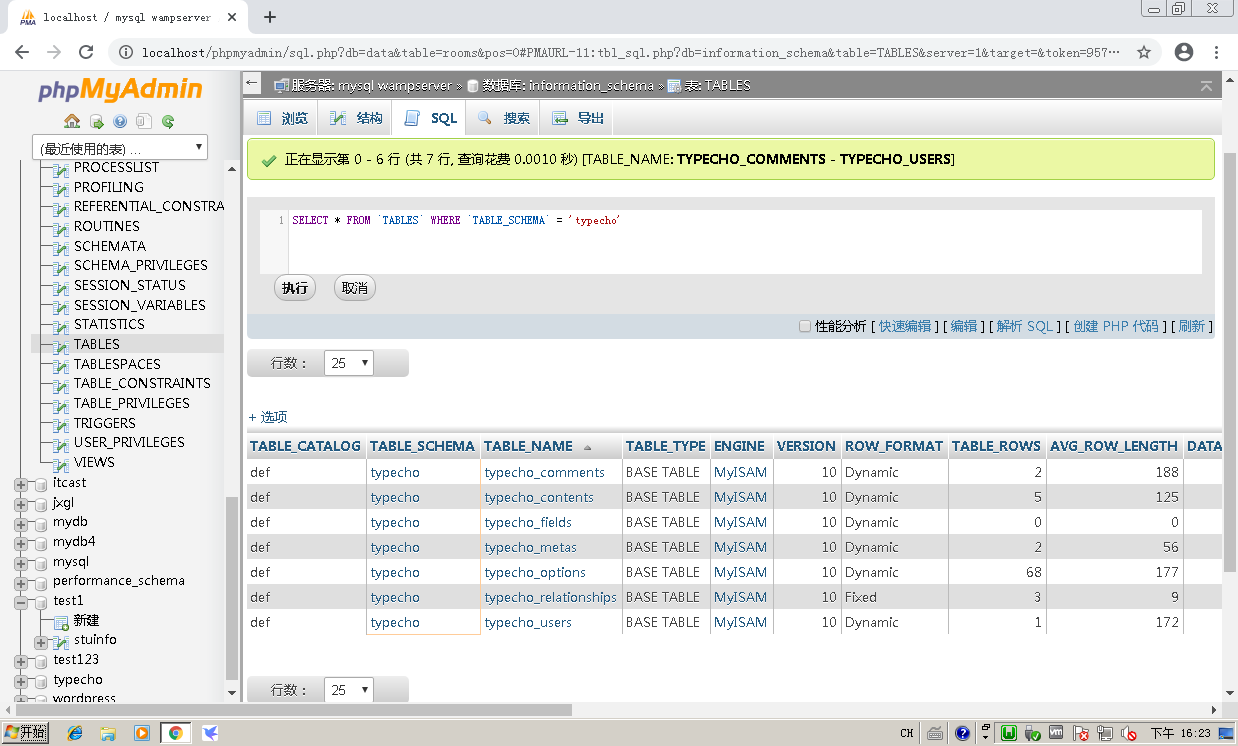The height and width of the screenshot is (746, 1238).
Task: Open a new browser tab
Action: tap(269, 17)
